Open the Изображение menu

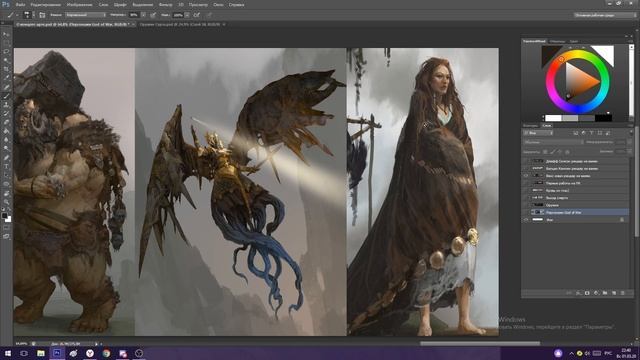tap(79, 5)
